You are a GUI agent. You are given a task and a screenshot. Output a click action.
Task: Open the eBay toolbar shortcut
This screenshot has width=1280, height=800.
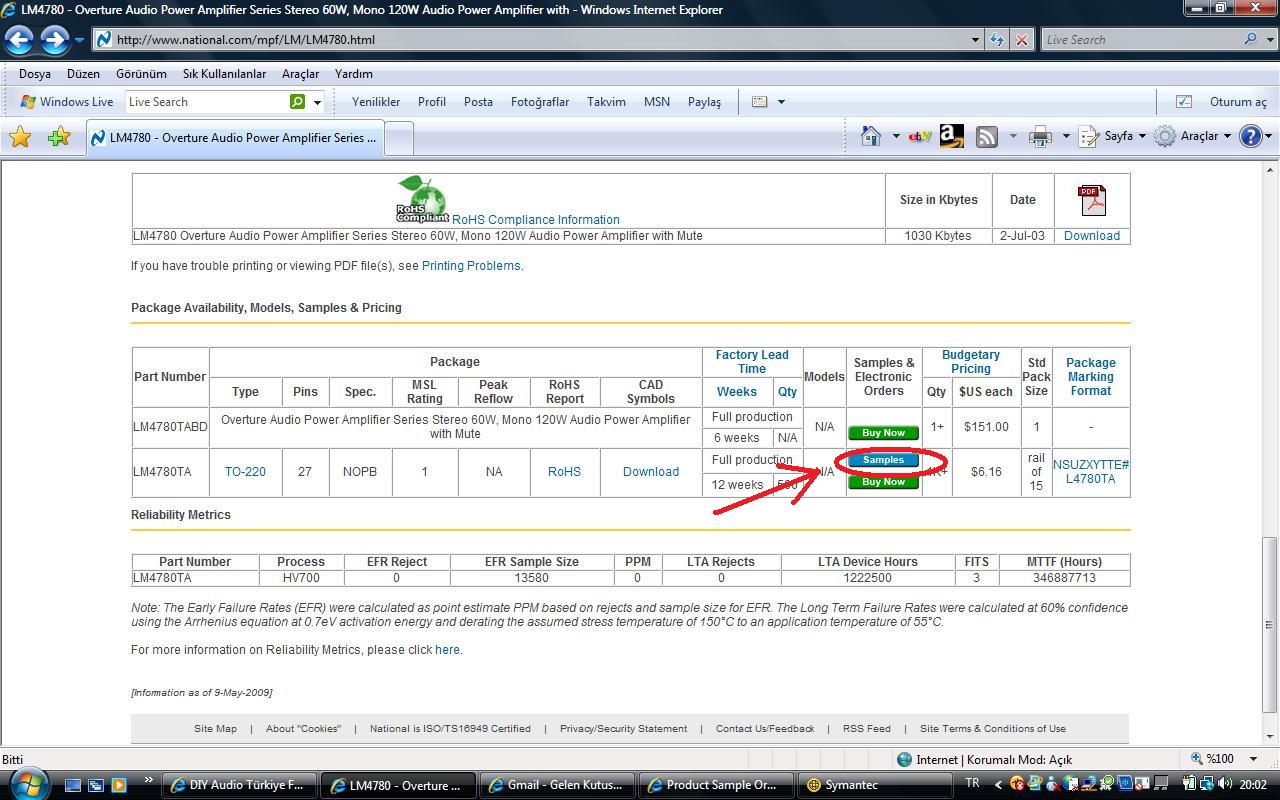click(x=919, y=137)
